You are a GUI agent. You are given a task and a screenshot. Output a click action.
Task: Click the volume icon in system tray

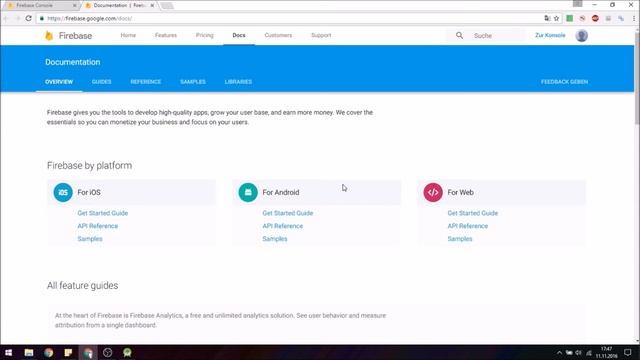578,353
